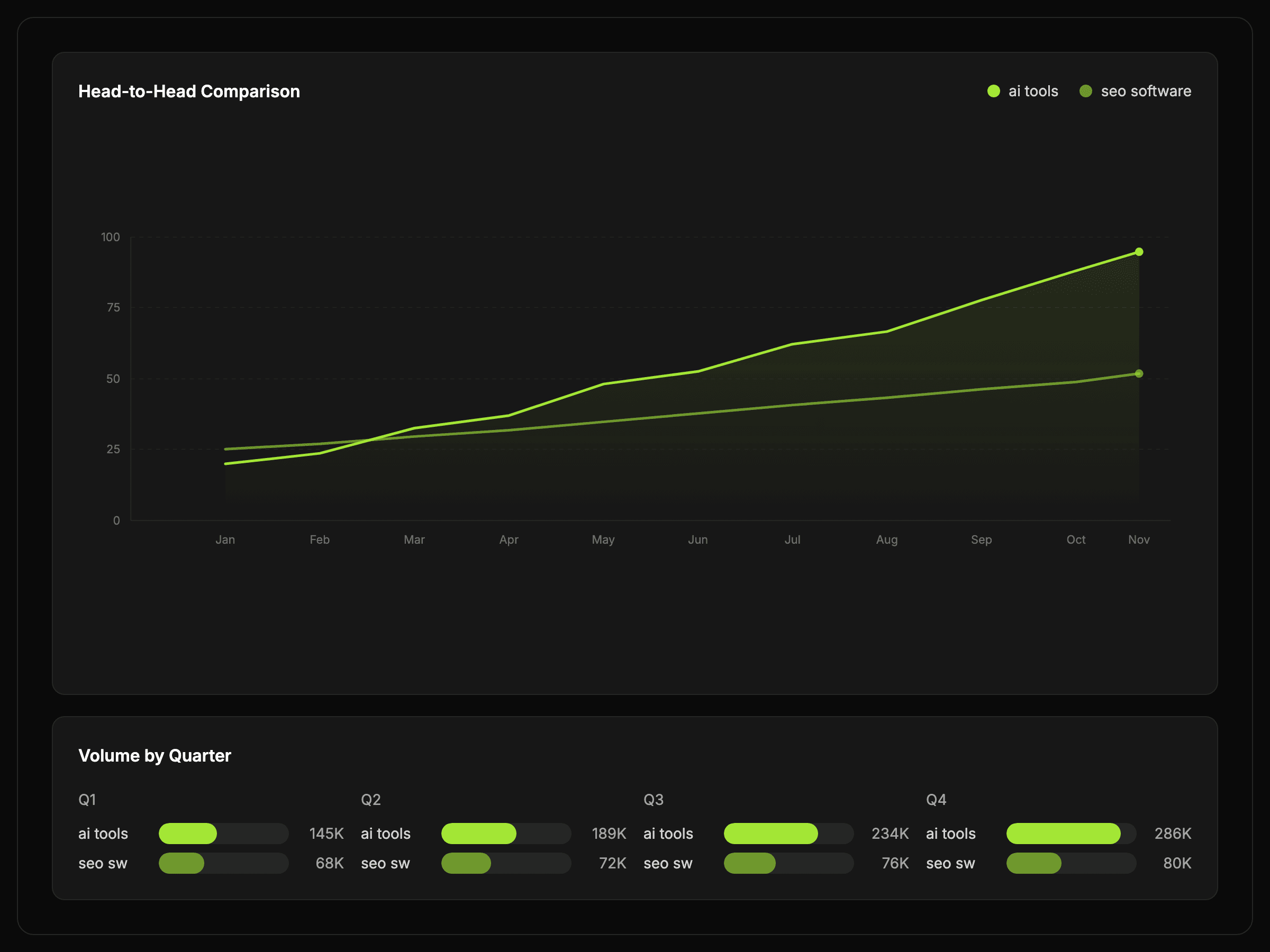Screen dimensions: 1270x952
Task: Toggle the seo software legend label
Action: pyautogui.click(x=1146, y=91)
